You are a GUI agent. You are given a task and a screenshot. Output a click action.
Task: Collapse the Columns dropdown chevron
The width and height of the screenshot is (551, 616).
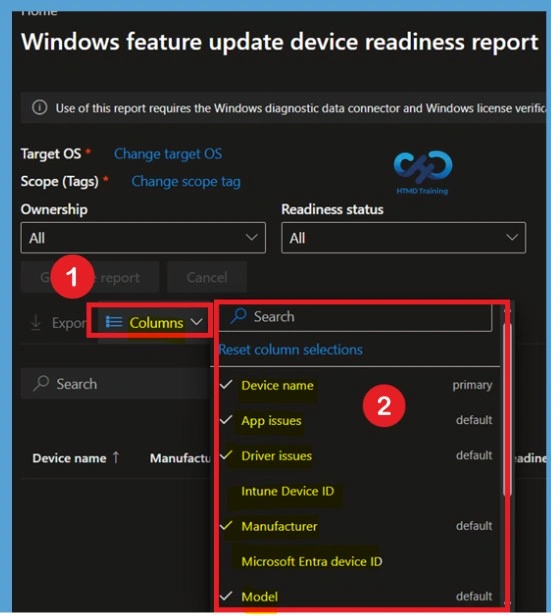pyautogui.click(x=196, y=322)
